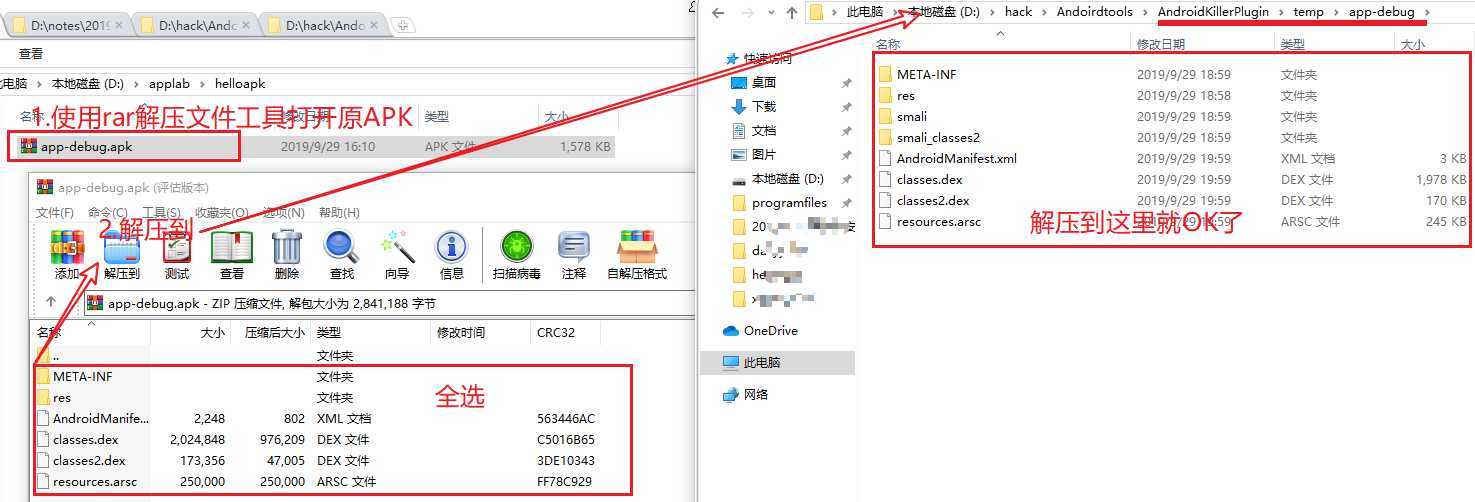Screen dimensions: 1475x502
Task: Open recent locations dropdown in right Explorer
Action: (770, 12)
